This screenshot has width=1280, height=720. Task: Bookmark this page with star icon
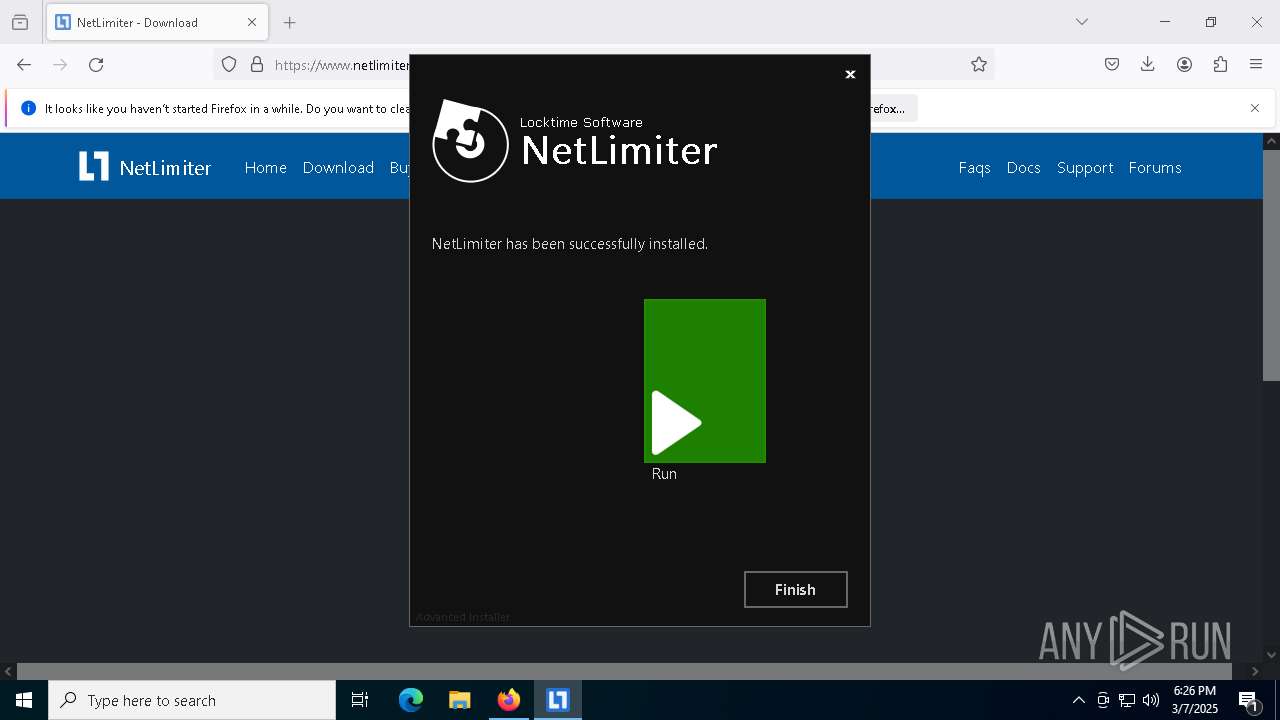click(x=979, y=65)
